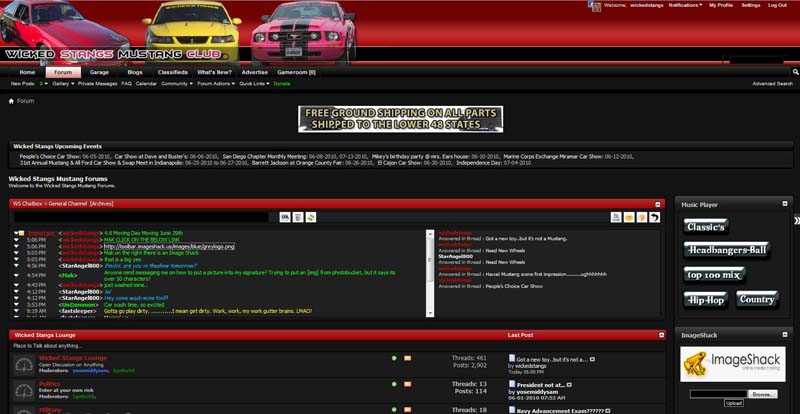
Task: Click the Log Out link
Action: point(777,5)
